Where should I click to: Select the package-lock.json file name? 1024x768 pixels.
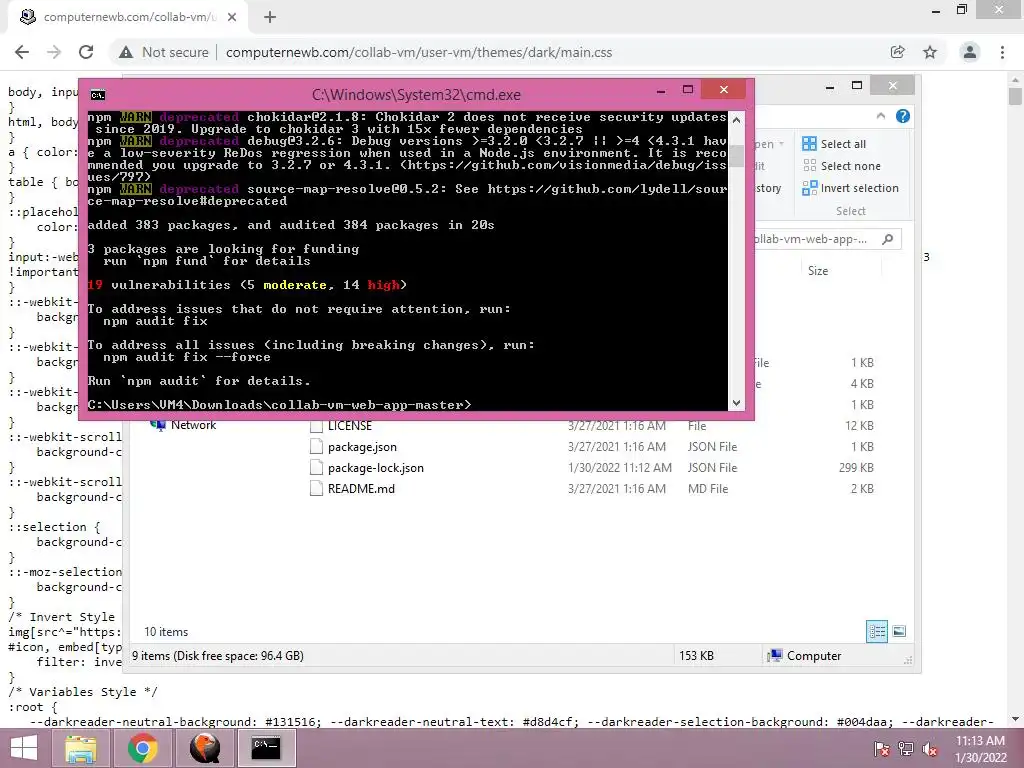pyautogui.click(x=376, y=468)
